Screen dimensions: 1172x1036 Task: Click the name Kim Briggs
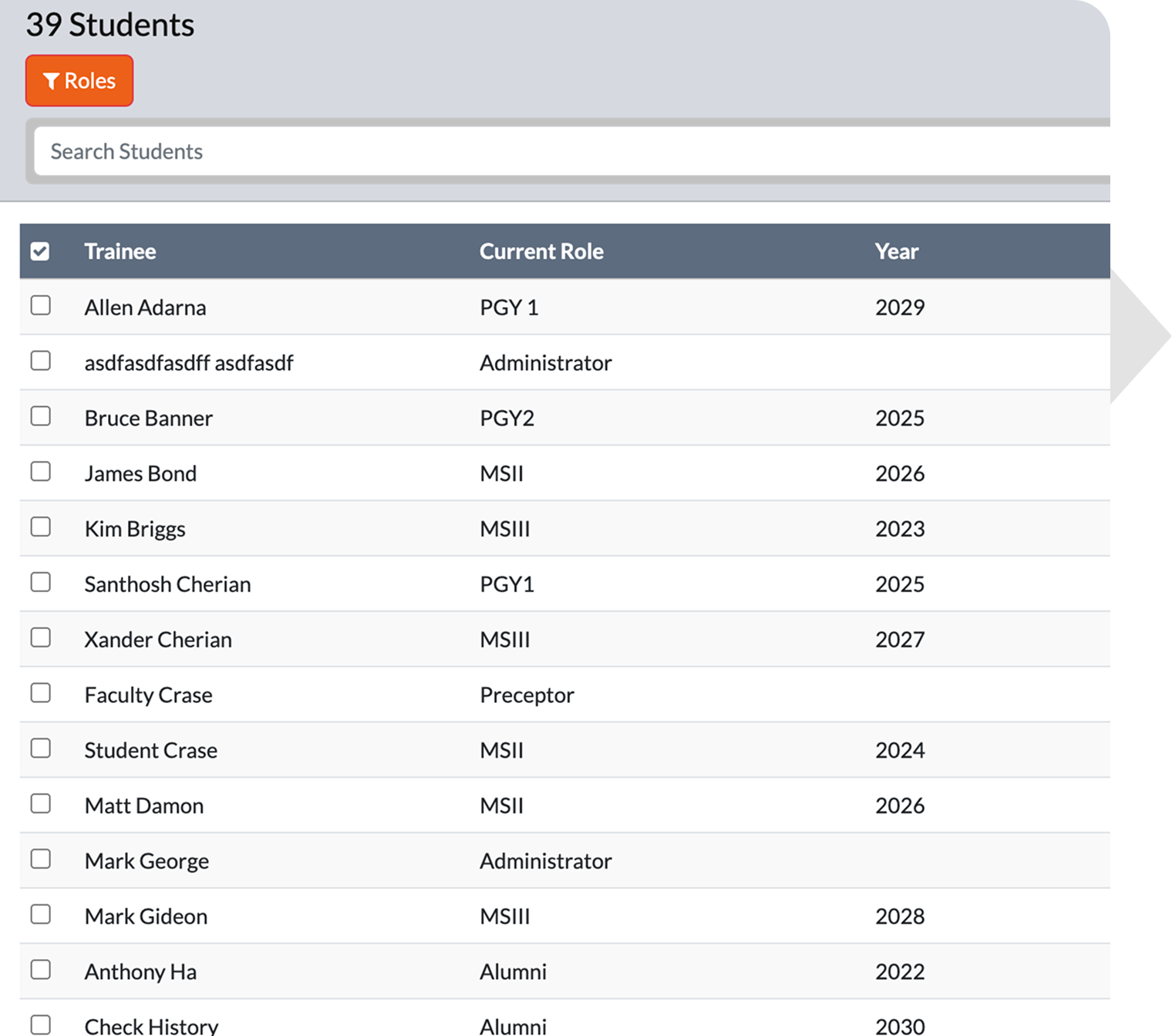pos(135,529)
